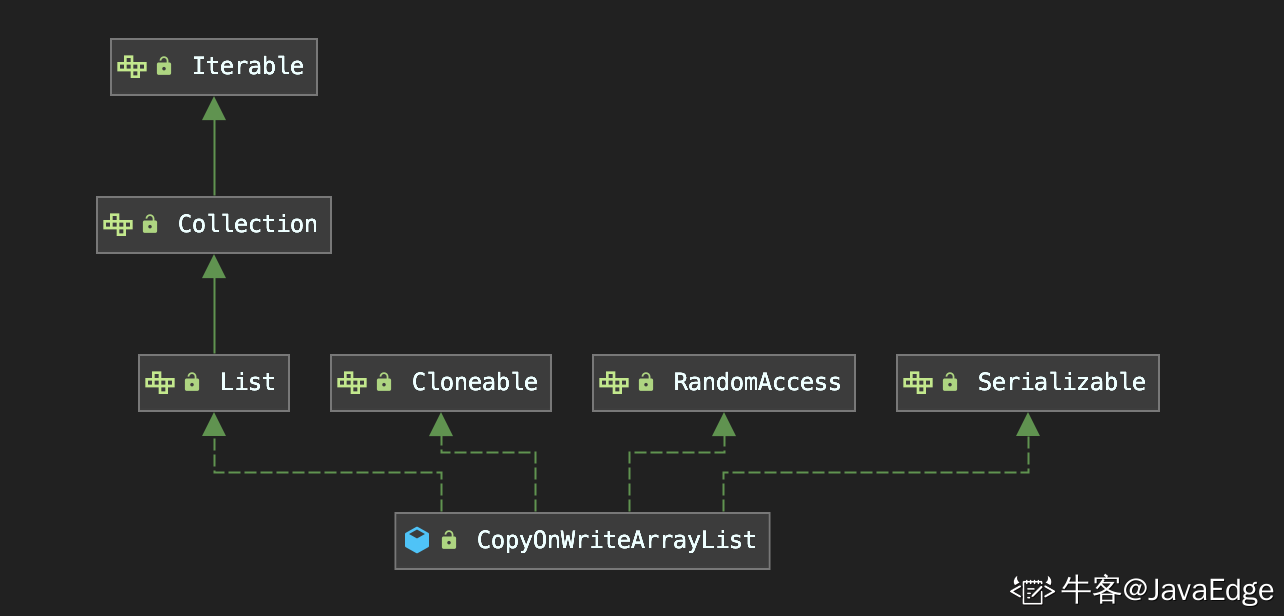Select the CopyOnWriteArrayList class label
This screenshot has height=616, width=1284.
pyautogui.click(x=616, y=540)
